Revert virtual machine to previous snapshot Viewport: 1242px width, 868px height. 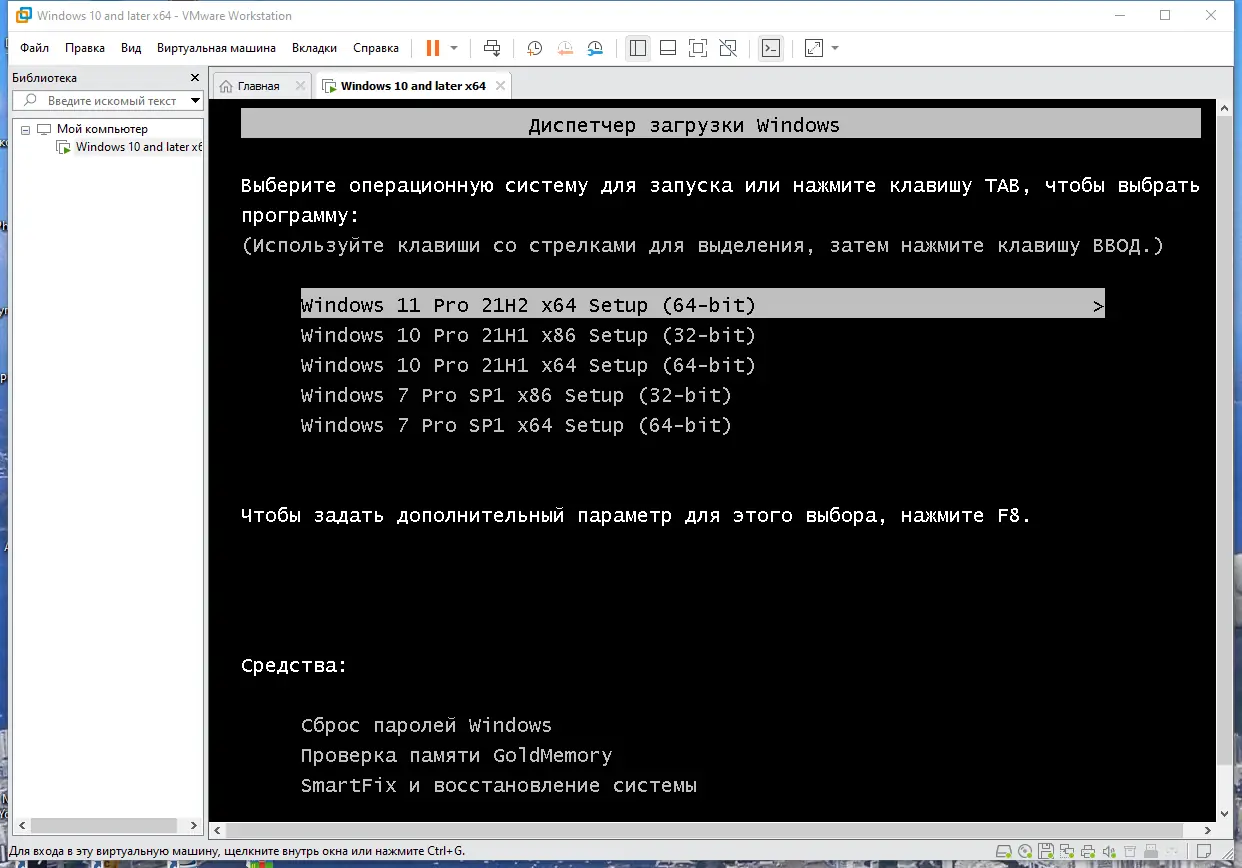click(x=565, y=48)
